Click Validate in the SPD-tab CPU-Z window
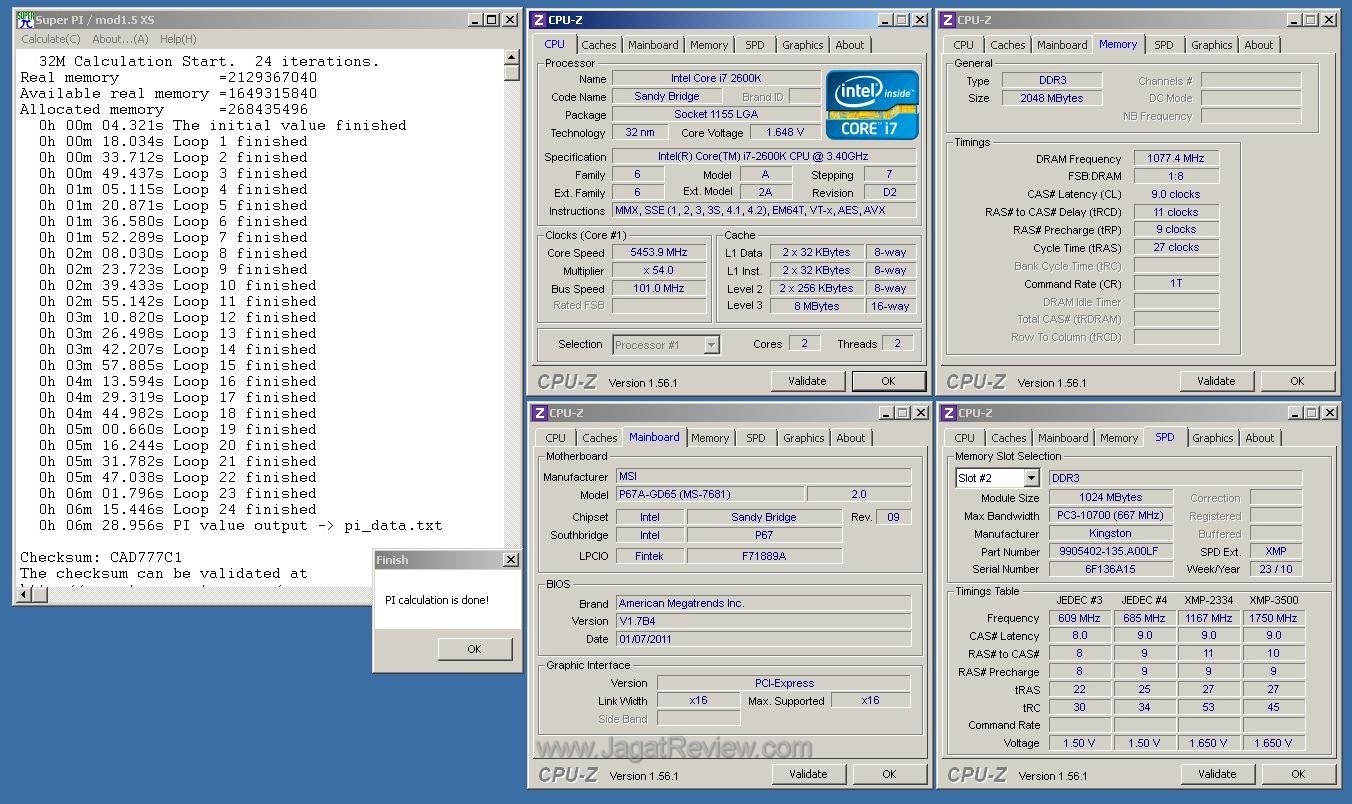The image size is (1352, 804). pos(1217,774)
